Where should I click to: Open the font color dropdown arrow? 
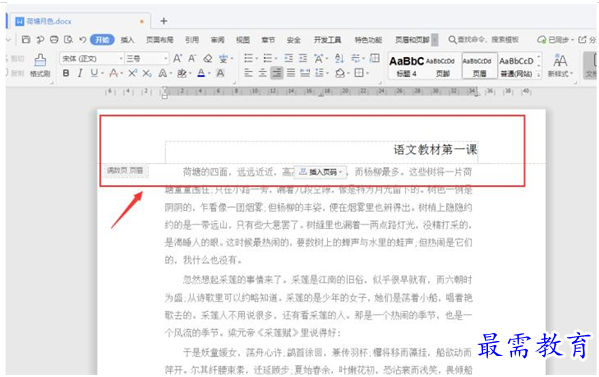[x=209, y=73]
